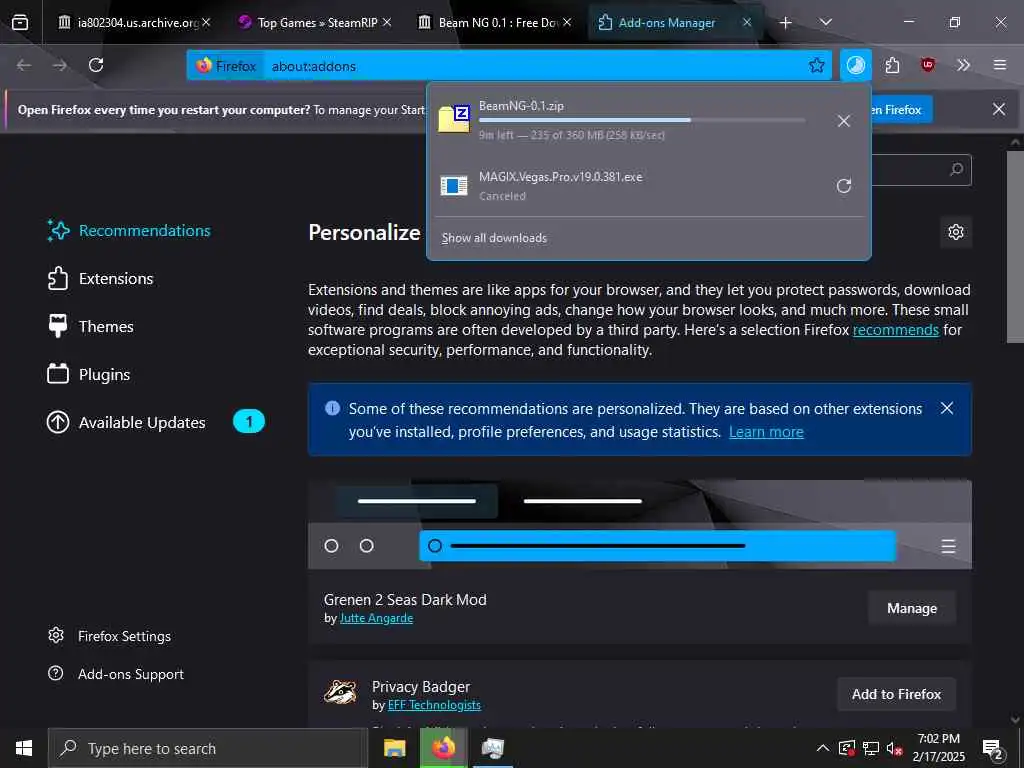Open the notification center icon
Screen dimensions: 1024x768
992,749
